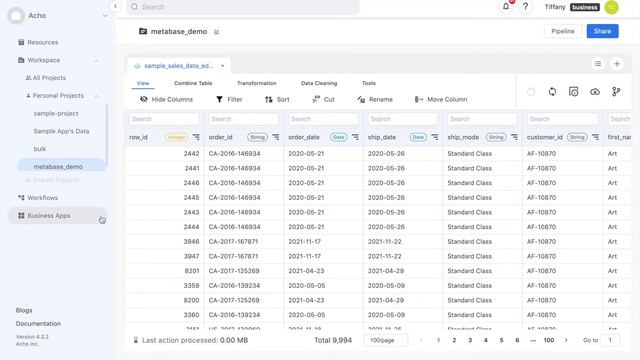This screenshot has height=360, width=640.
Task: Switch to the Tools tab
Action: tap(369, 83)
